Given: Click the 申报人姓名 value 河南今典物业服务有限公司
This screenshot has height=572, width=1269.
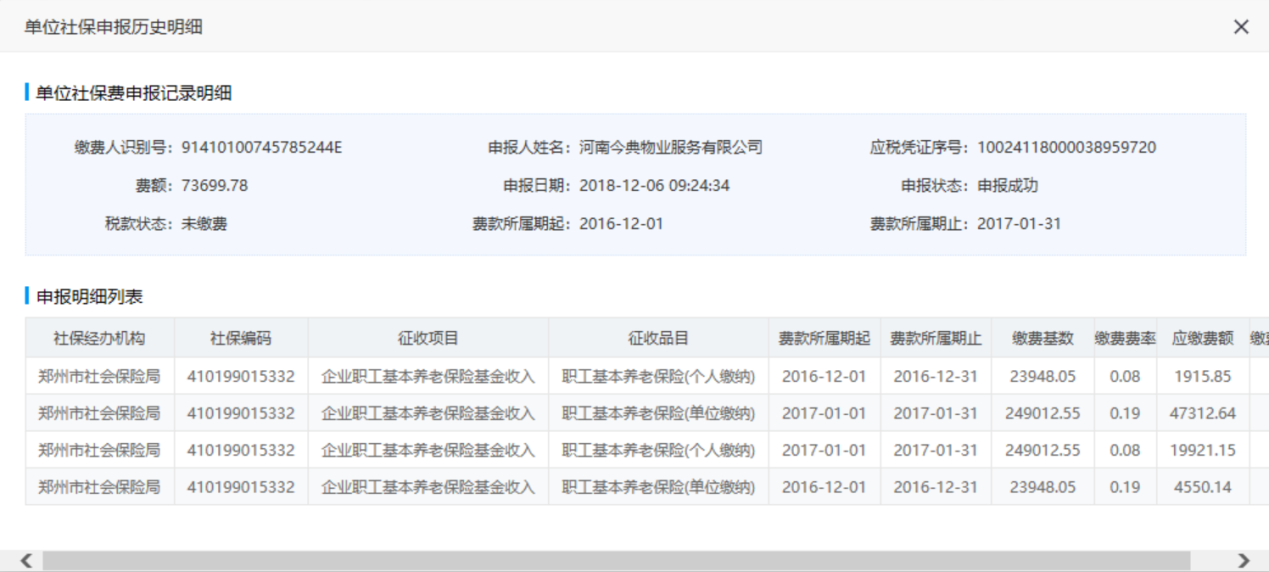Looking at the screenshot, I should pos(670,148).
